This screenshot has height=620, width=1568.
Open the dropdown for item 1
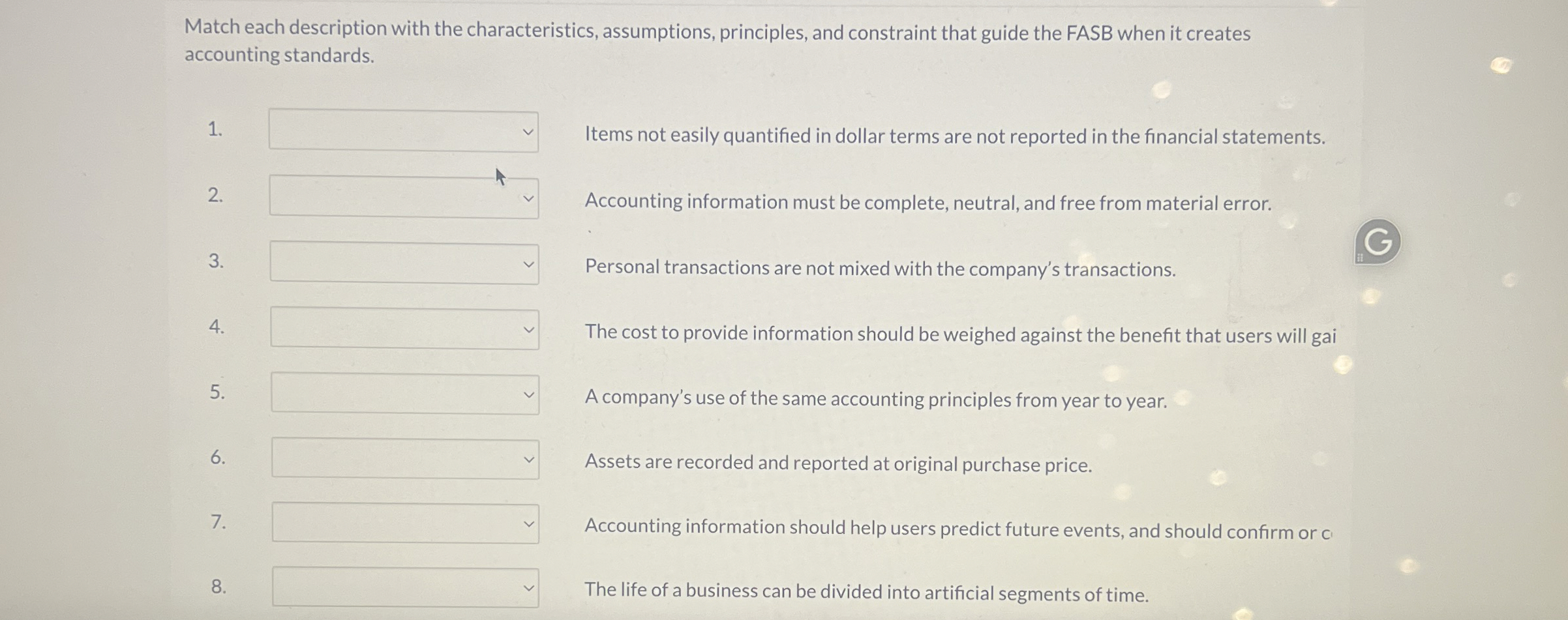coord(403,132)
